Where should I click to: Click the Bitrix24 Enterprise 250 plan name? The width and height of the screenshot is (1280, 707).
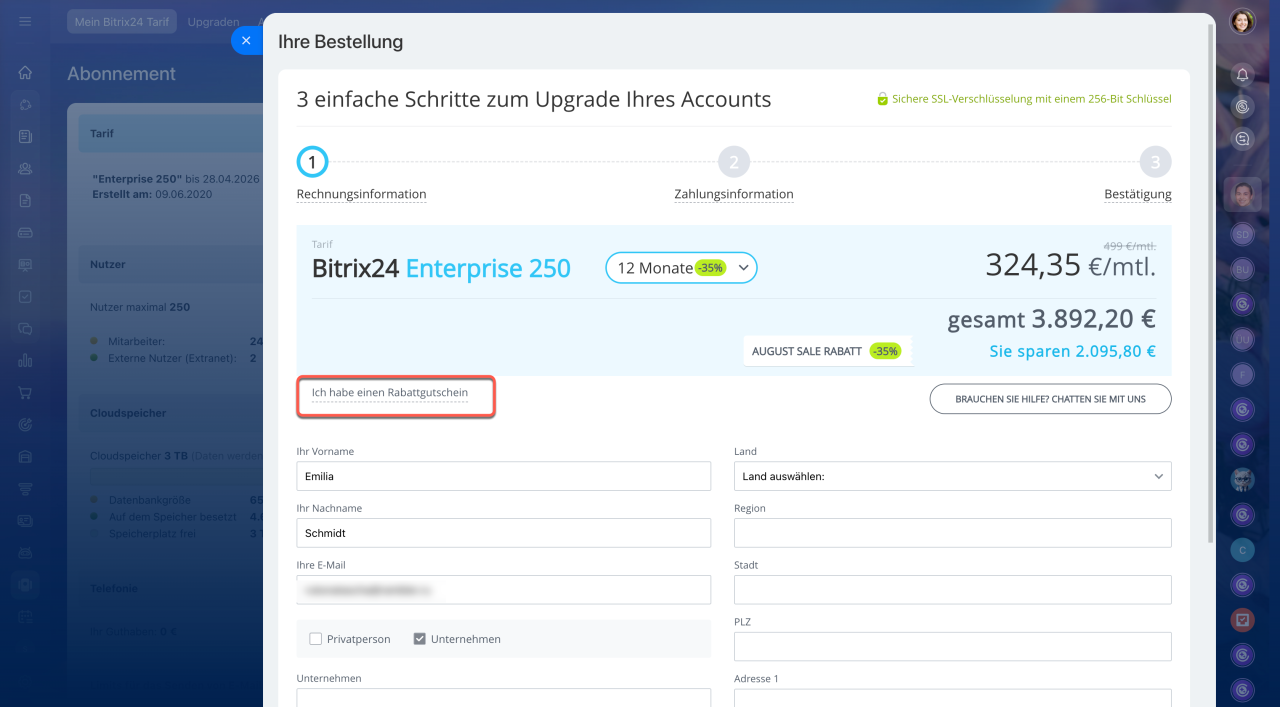pos(441,268)
